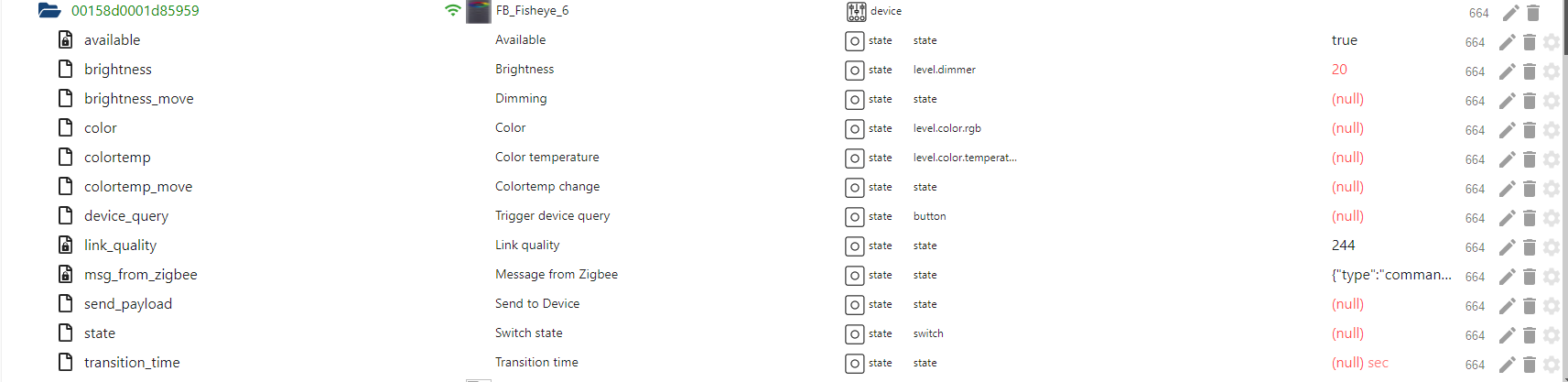The width and height of the screenshot is (1568, 382).
Task: Select the colortemp_move state item
Action: point(138,187)
